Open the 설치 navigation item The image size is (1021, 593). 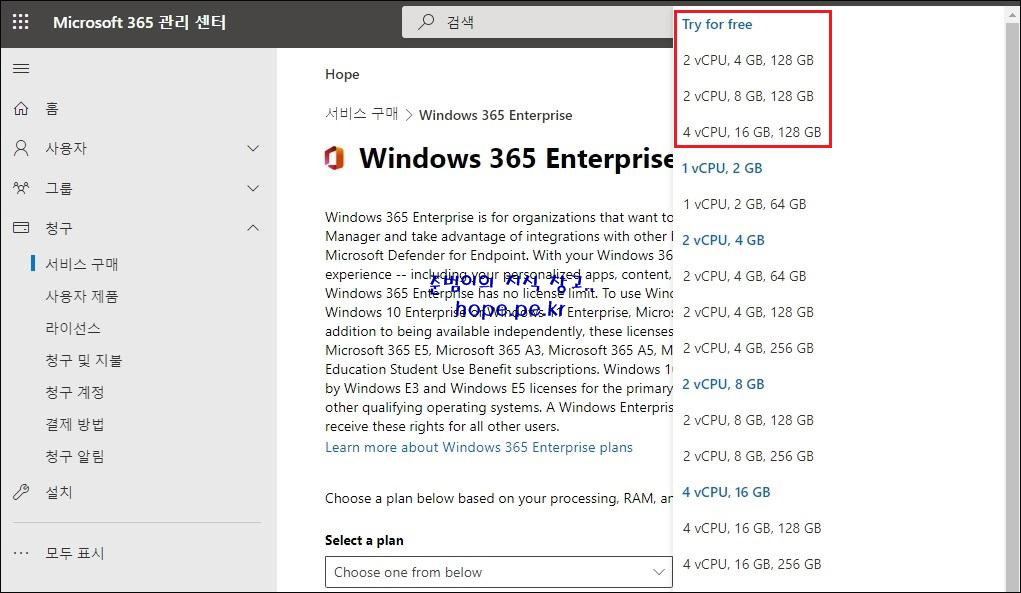(x=59, y=492)
